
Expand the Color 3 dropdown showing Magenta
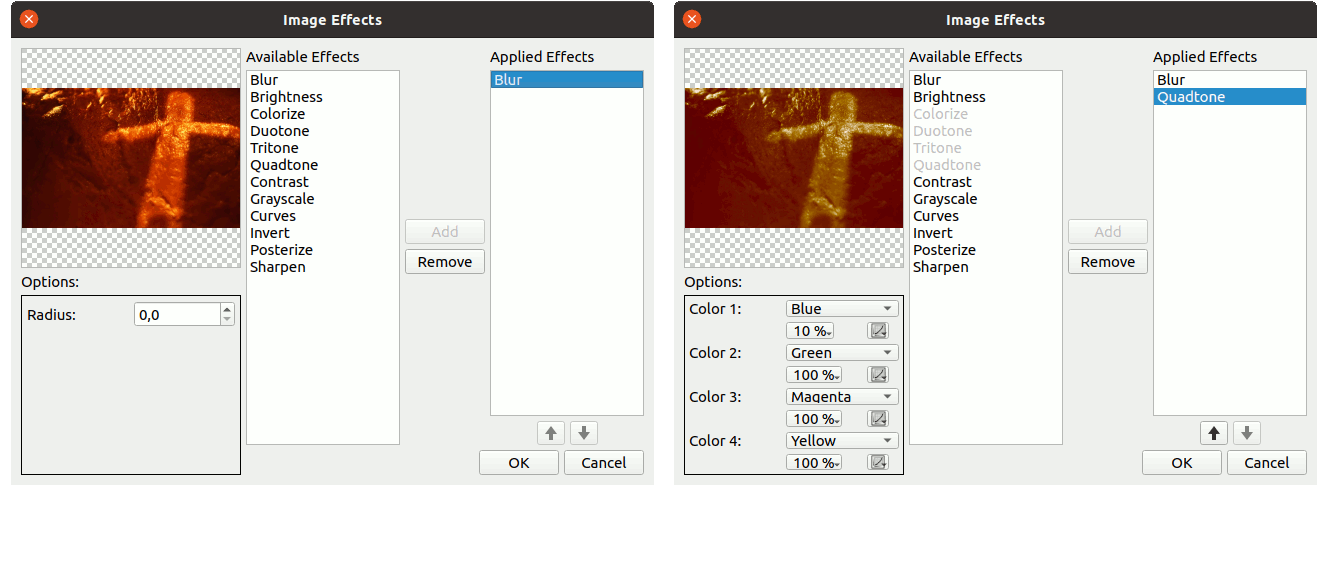[841, 397]
